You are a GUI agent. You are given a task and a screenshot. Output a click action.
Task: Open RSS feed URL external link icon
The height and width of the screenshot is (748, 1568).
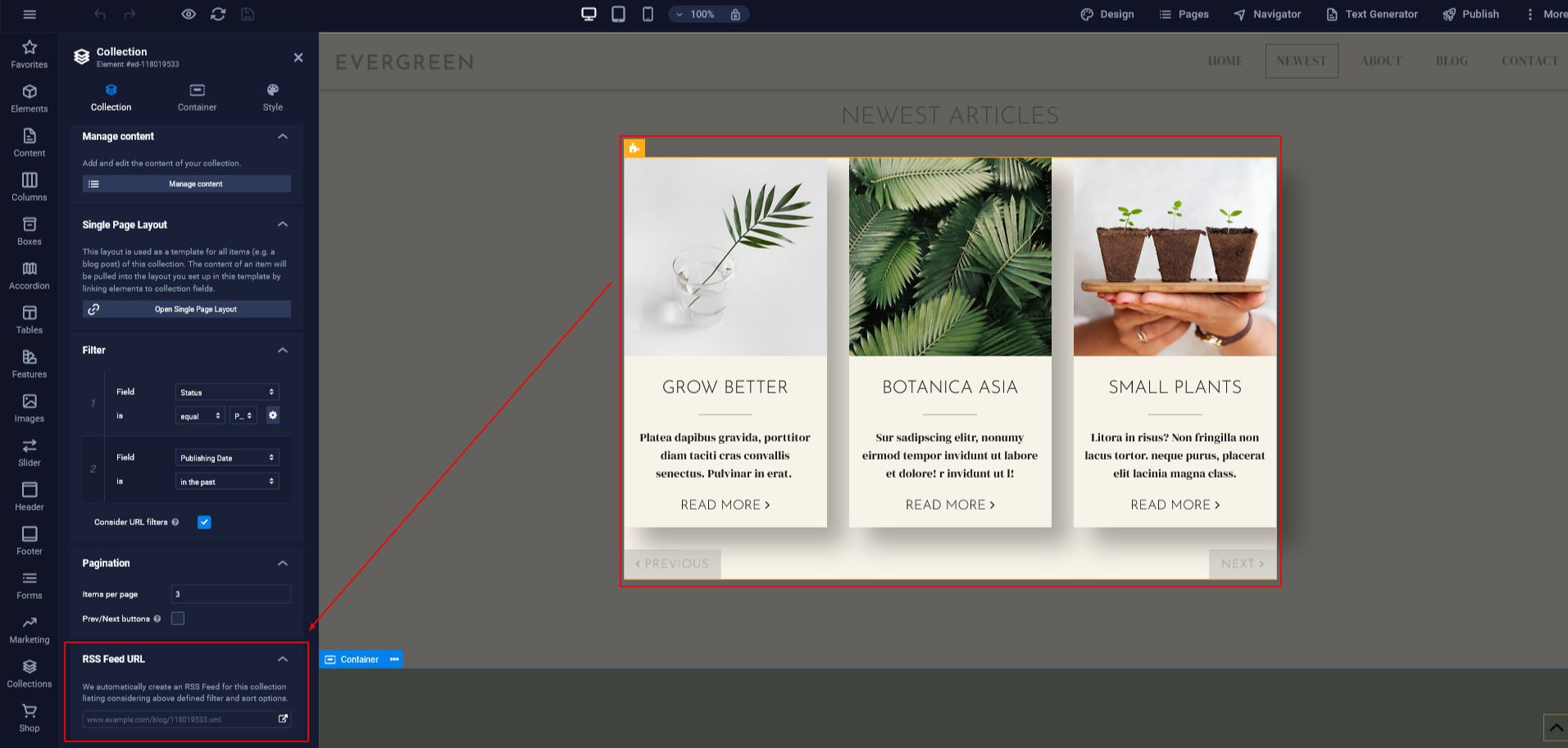[x=283, y=719]
